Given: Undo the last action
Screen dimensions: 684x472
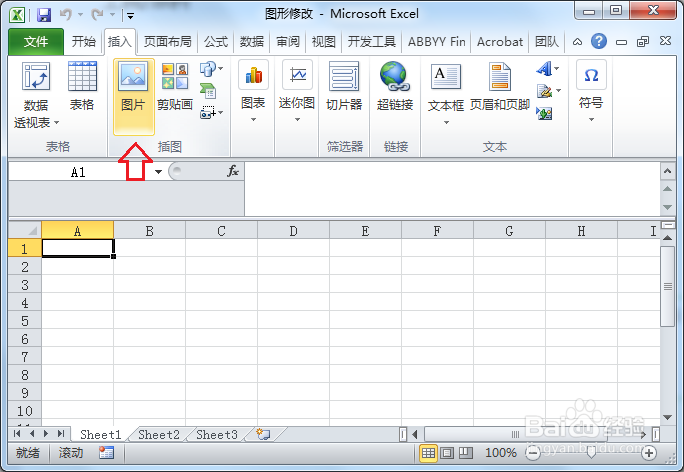Looking at the screenshot, I should 65,15.
